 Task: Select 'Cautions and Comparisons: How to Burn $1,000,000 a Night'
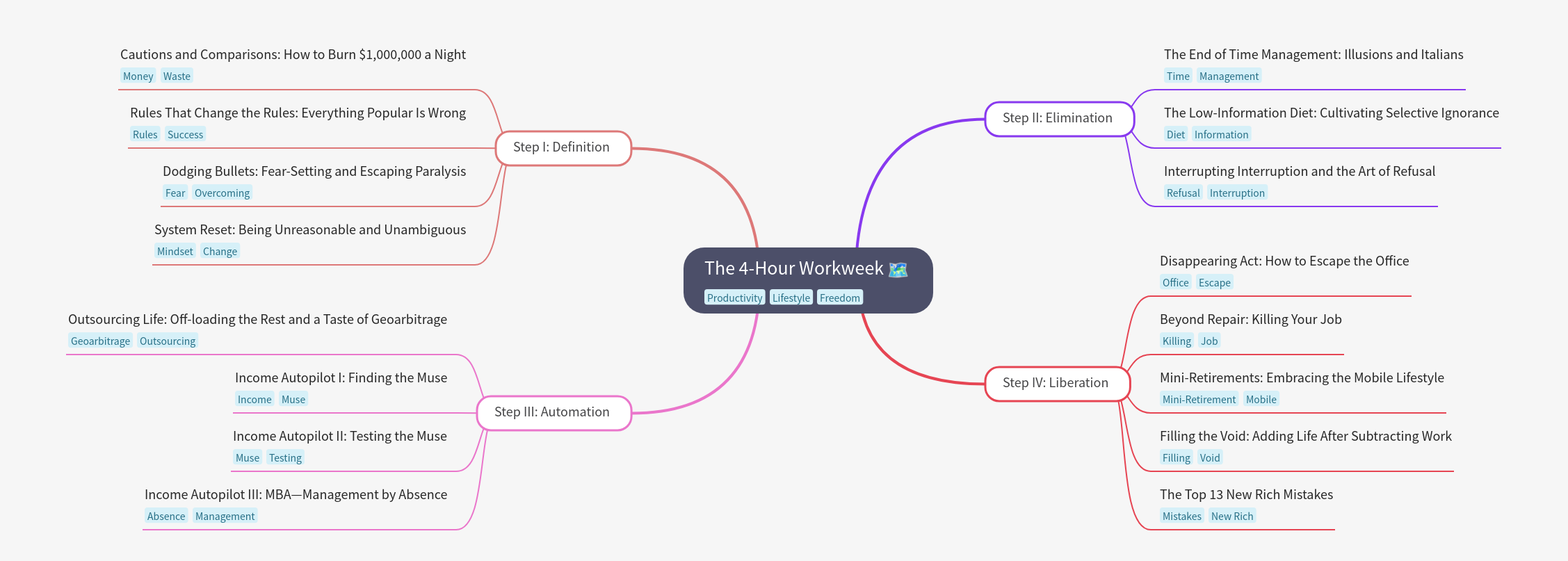pyautogui.click(x=293, y=54)
